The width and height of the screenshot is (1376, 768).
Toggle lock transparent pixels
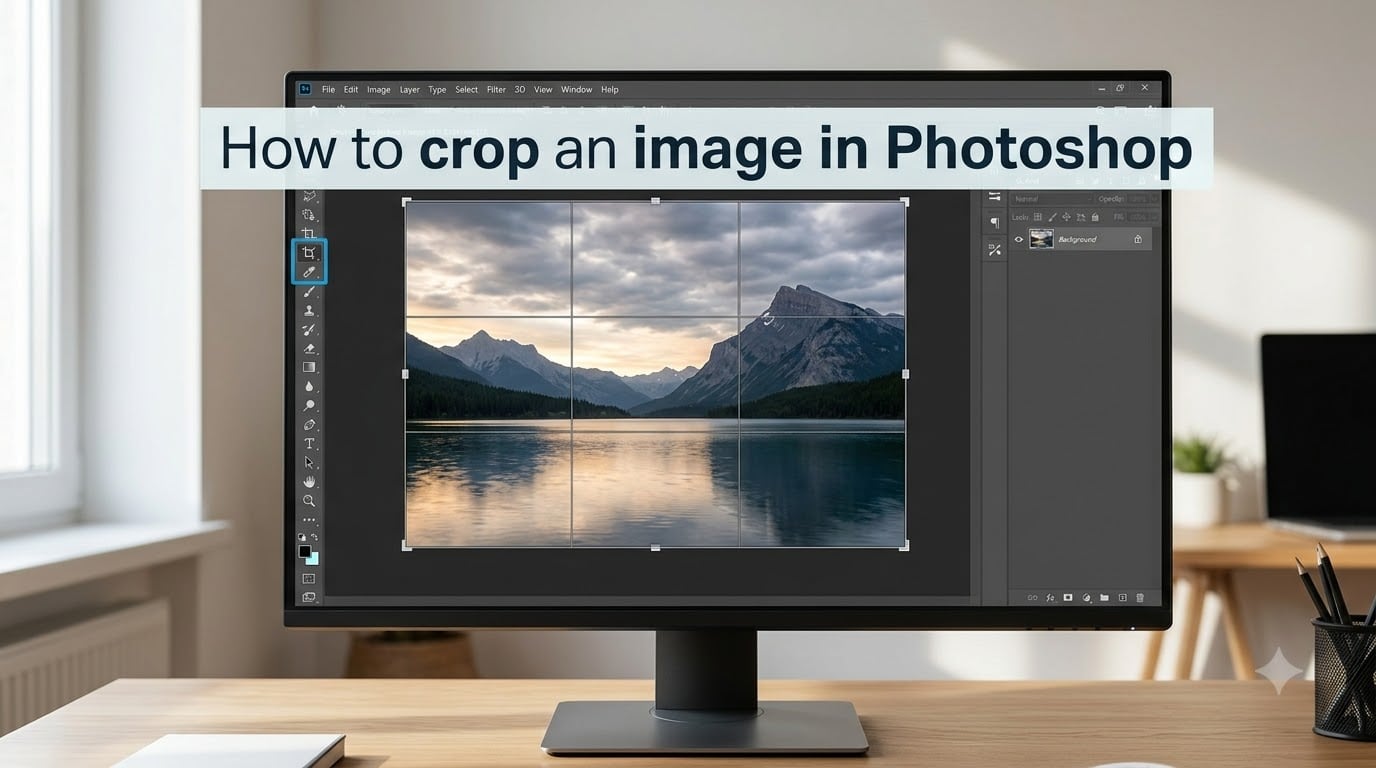(1038, 217)
